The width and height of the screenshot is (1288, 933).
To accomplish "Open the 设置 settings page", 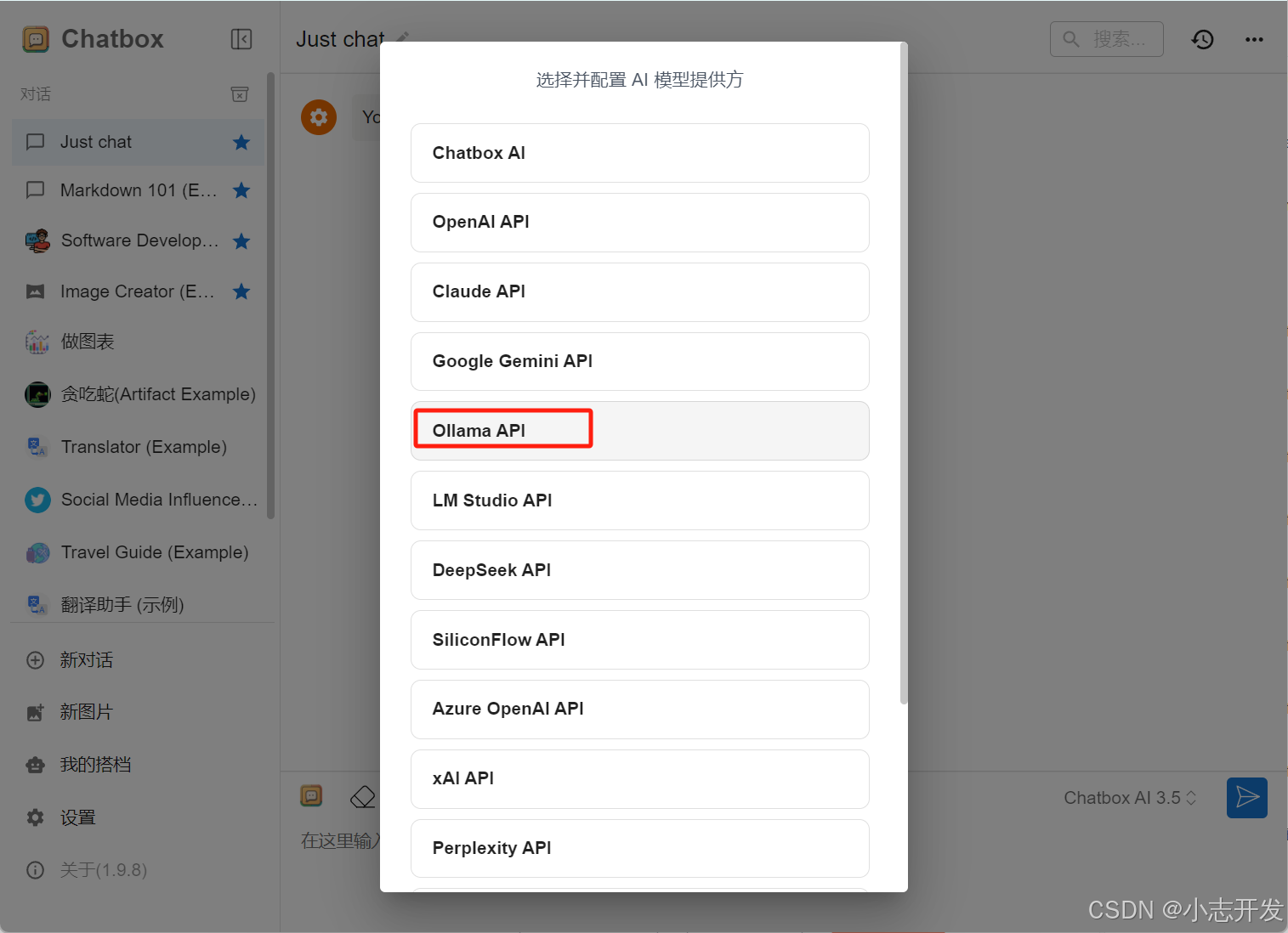I will coord(138,817).
